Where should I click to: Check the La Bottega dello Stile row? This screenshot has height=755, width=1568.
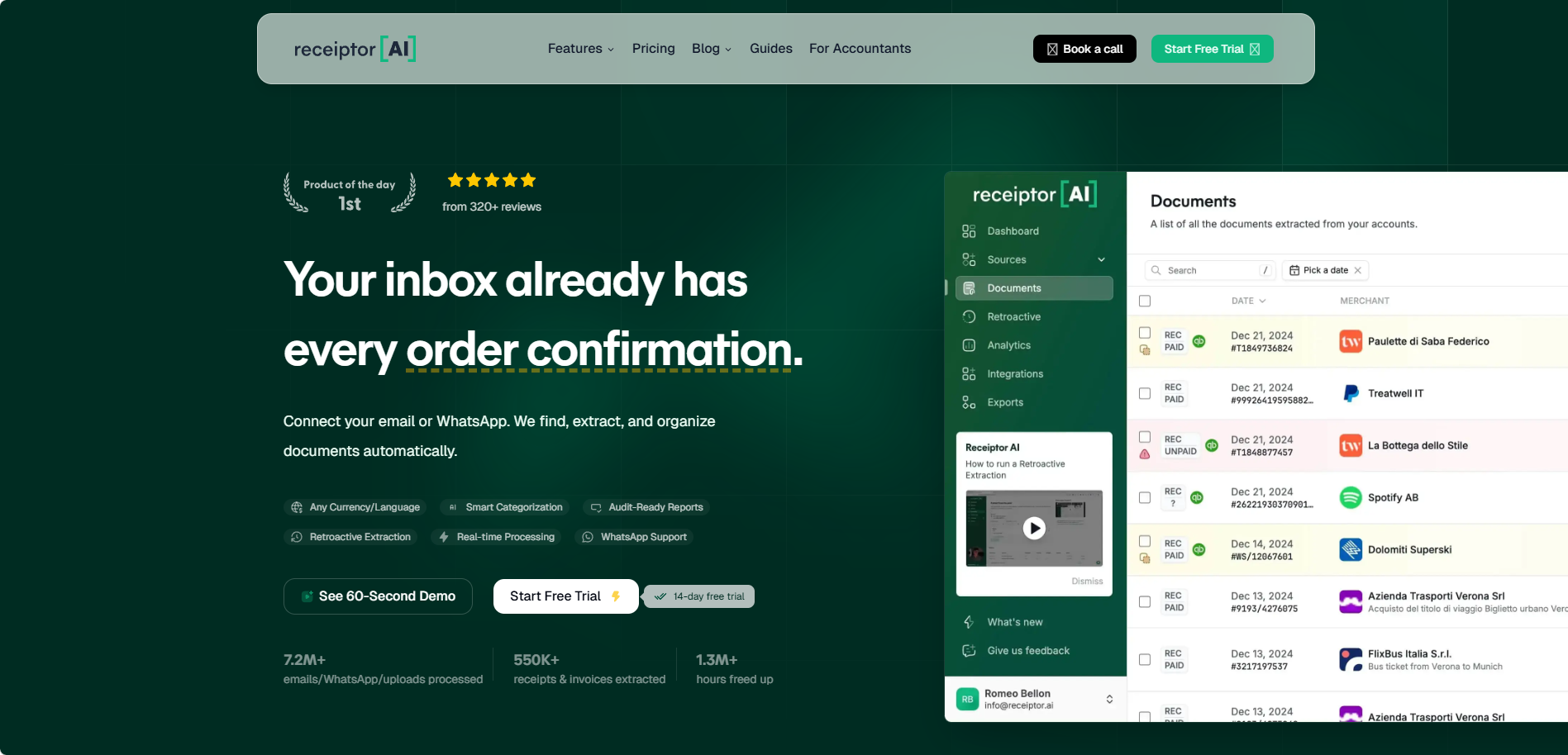click(x=1145, y=437)
